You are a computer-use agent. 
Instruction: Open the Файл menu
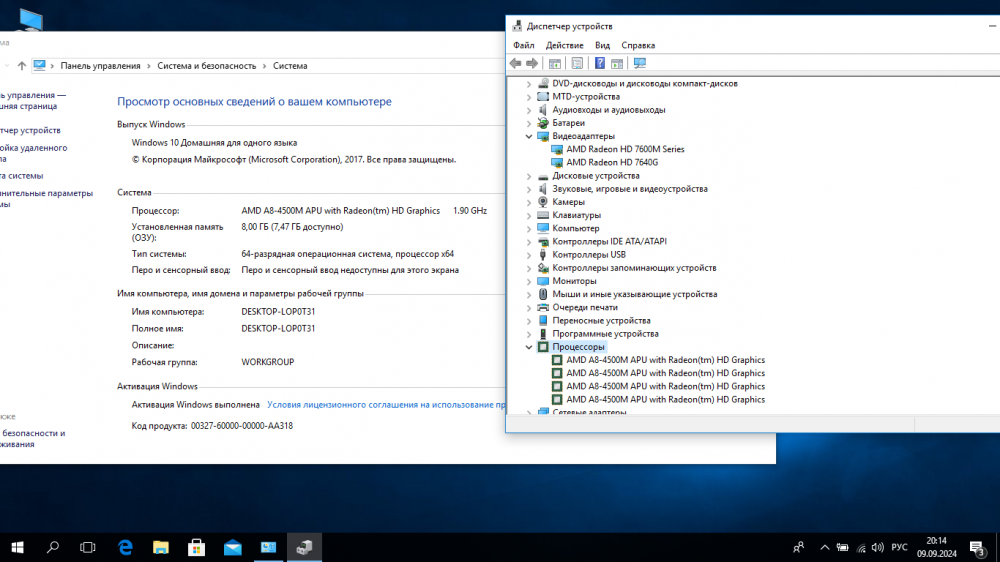point(524,45)
